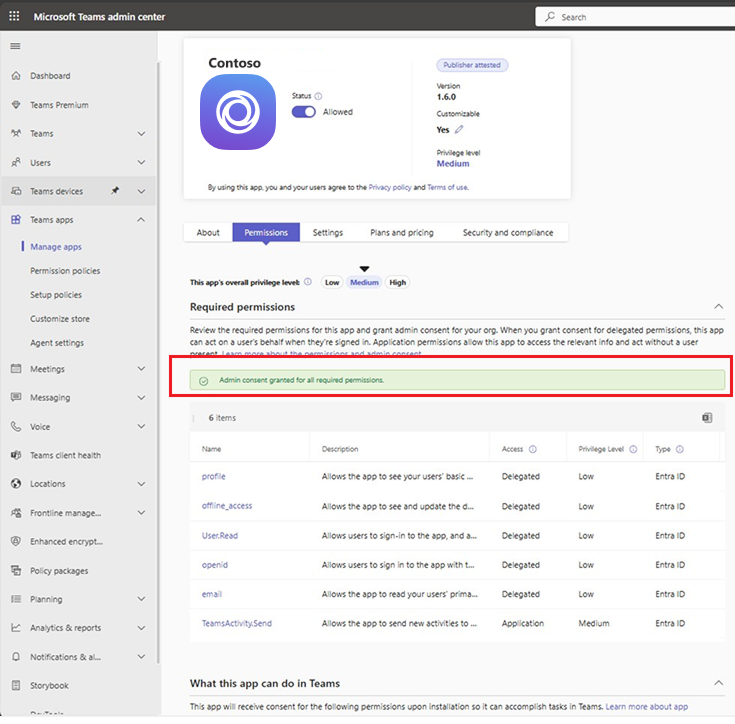Toggle the app Status Allowed switch
The image size is (735, 724).
pyautogui.click(x=304, y=112)
